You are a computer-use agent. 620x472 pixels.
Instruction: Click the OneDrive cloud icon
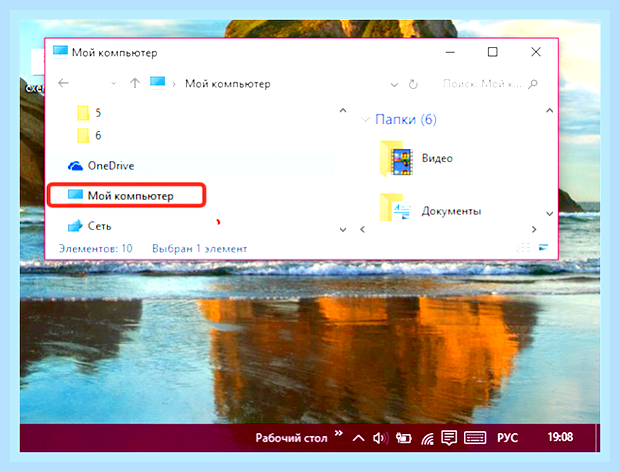[x=75, y=166]
